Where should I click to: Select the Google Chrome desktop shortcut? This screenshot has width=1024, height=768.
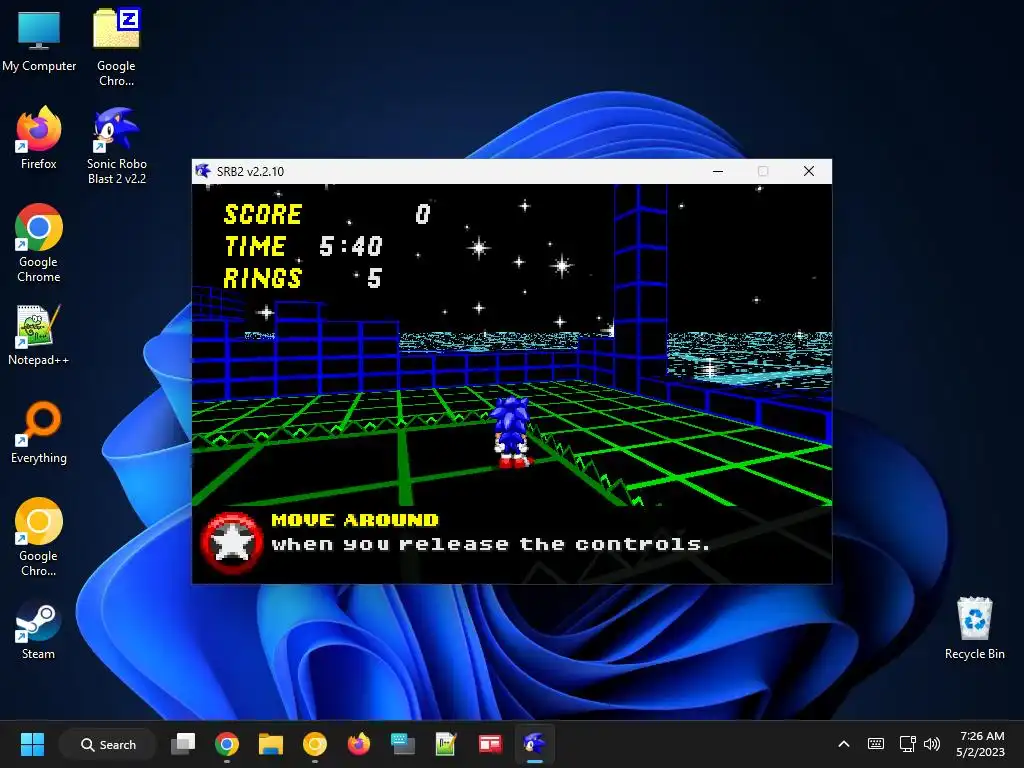click(39, 243)
